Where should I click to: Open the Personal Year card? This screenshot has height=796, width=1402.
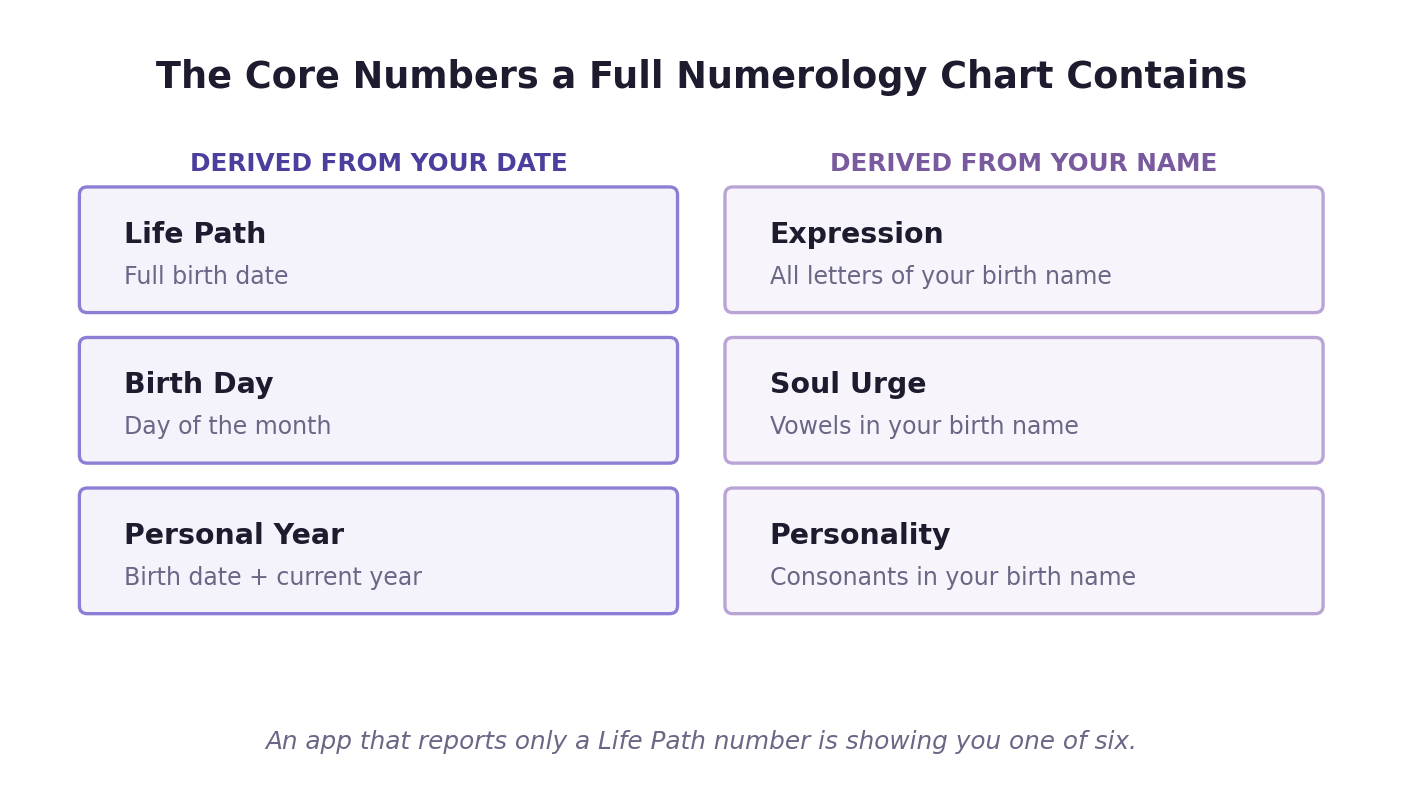pos(378,551)
